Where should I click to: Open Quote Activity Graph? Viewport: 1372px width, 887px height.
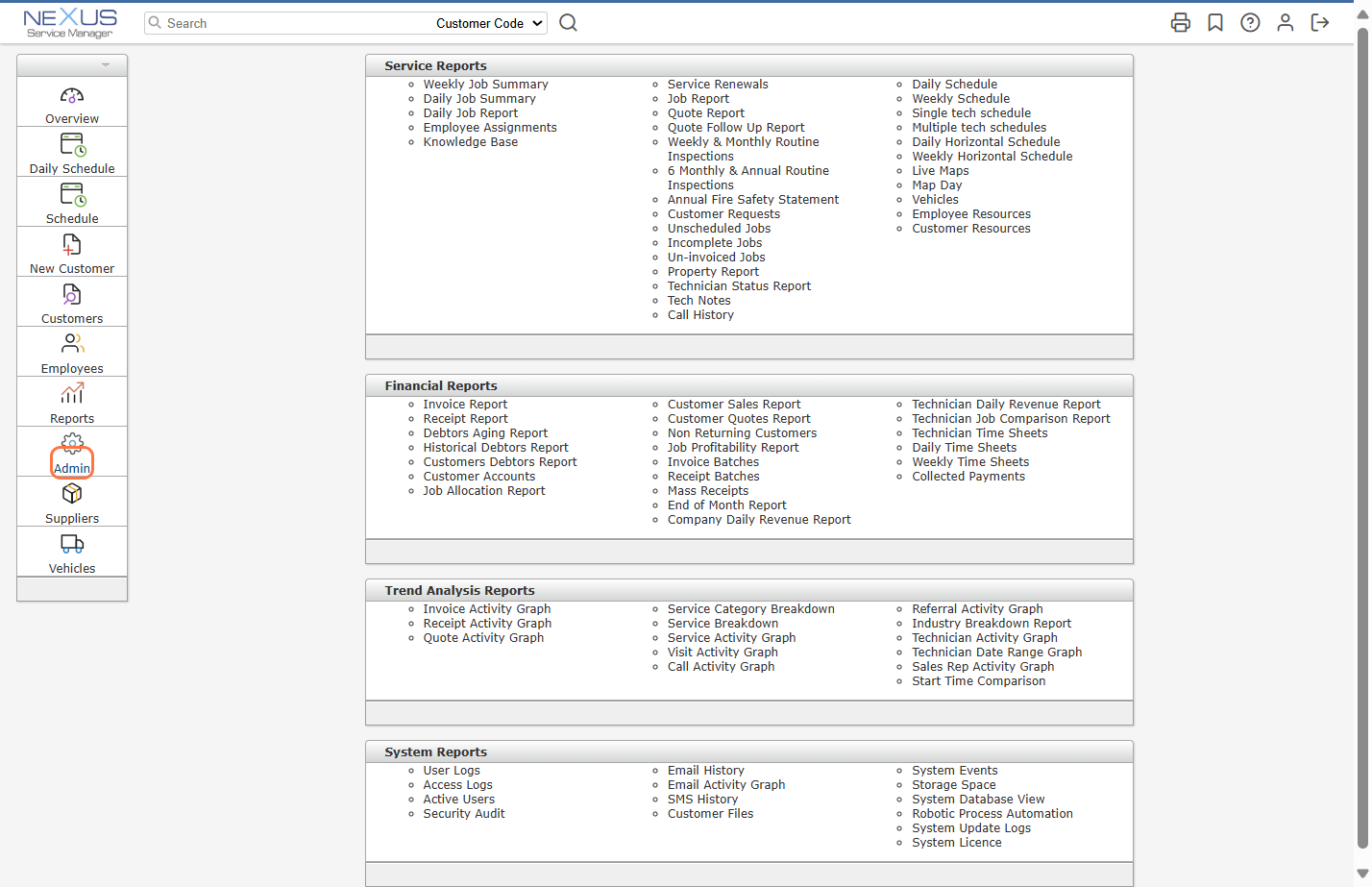pyautogui.click(x=483, y=638)
